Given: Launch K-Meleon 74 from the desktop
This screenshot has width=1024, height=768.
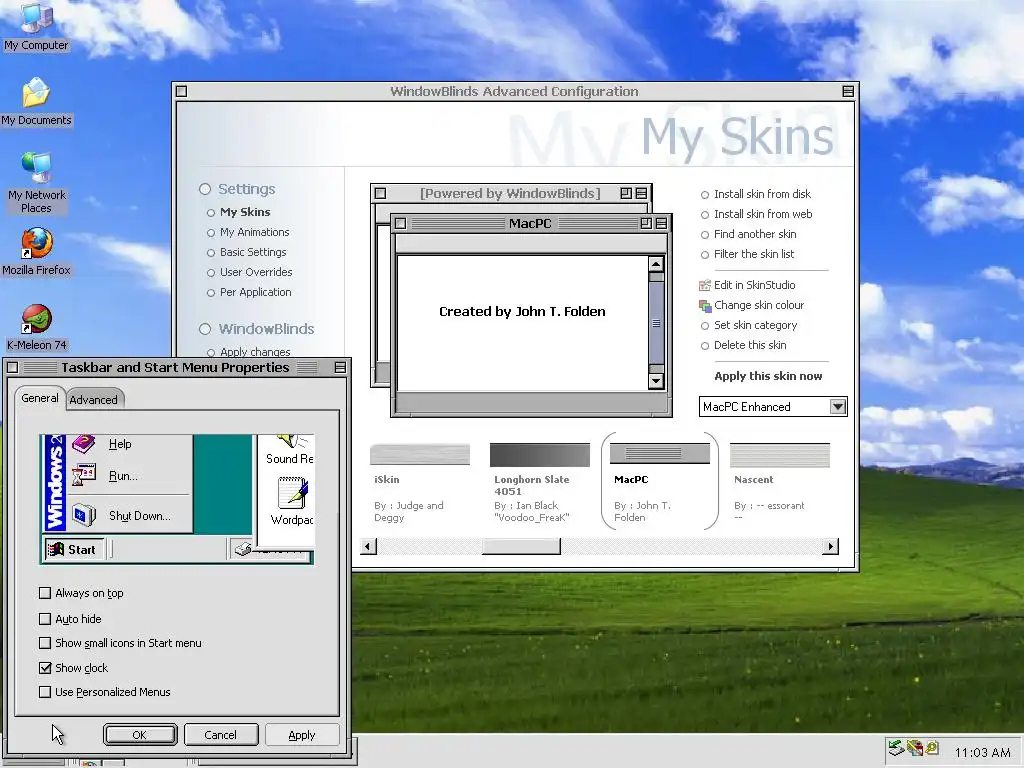Looking at the screenshot, I should [37, 327].
